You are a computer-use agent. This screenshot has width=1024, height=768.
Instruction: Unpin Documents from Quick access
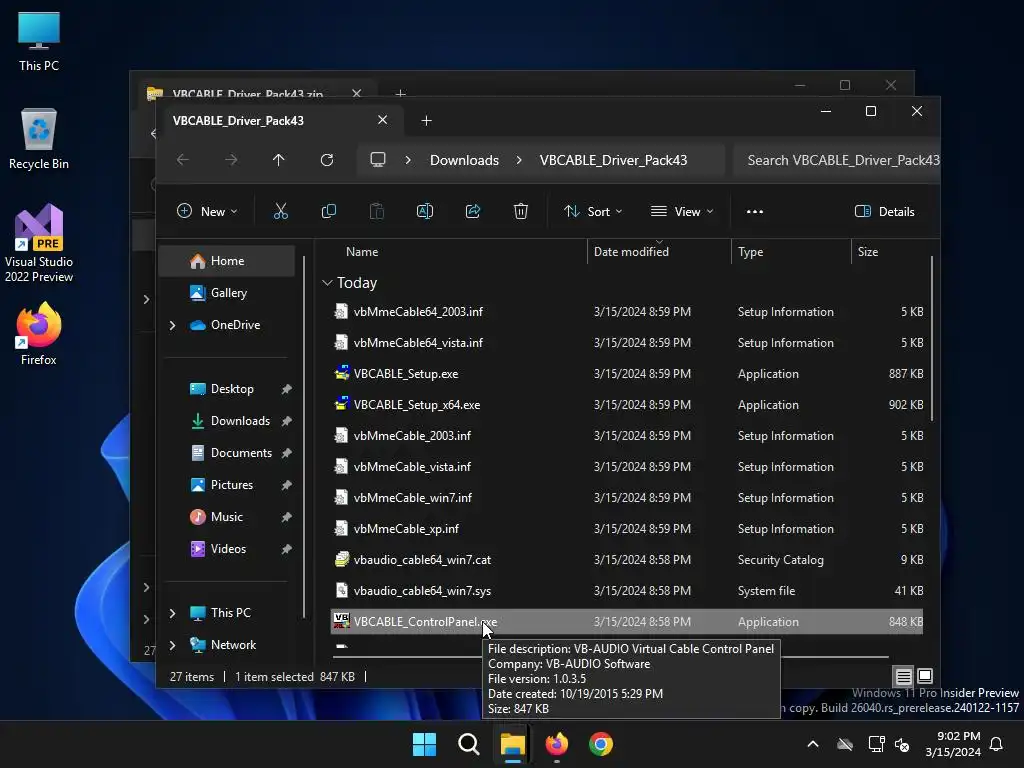click(x=286, y=453)
